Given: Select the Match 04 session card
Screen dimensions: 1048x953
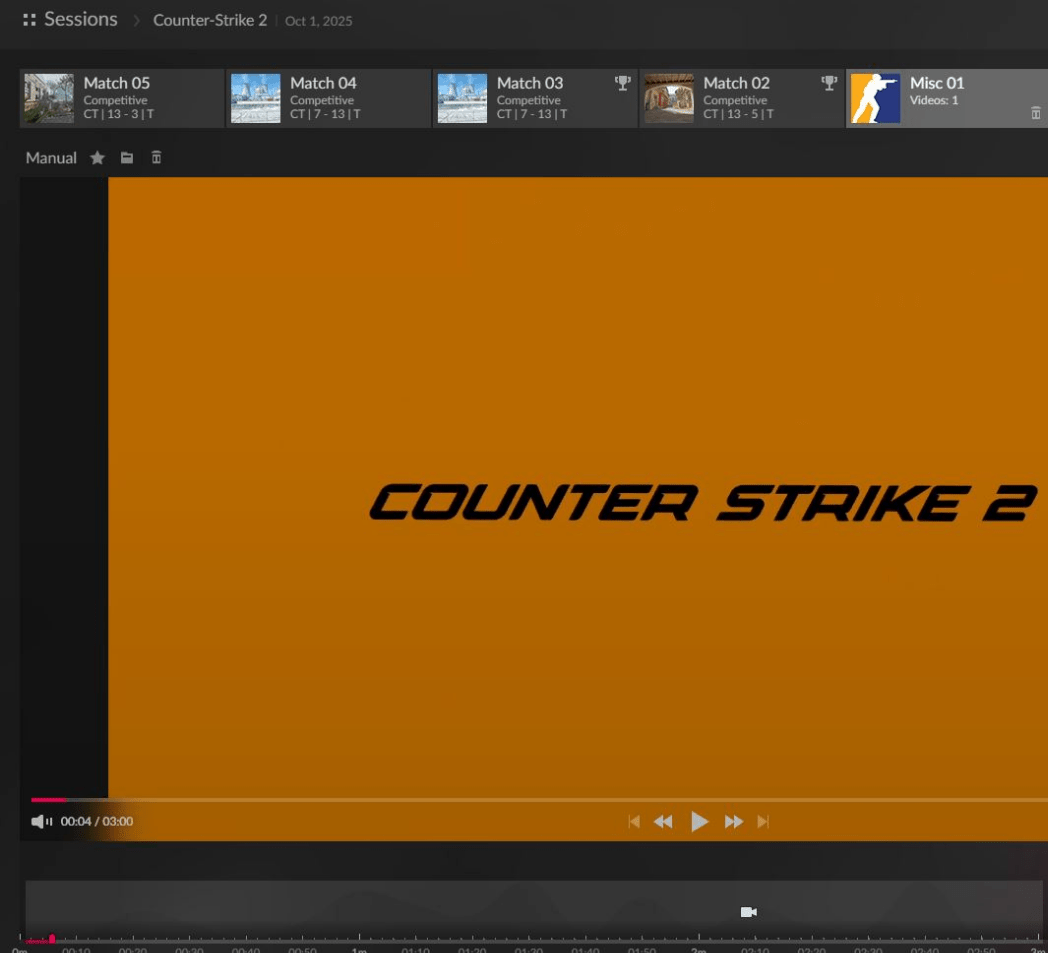Looking at the screenshot, I should coord(328,98).
